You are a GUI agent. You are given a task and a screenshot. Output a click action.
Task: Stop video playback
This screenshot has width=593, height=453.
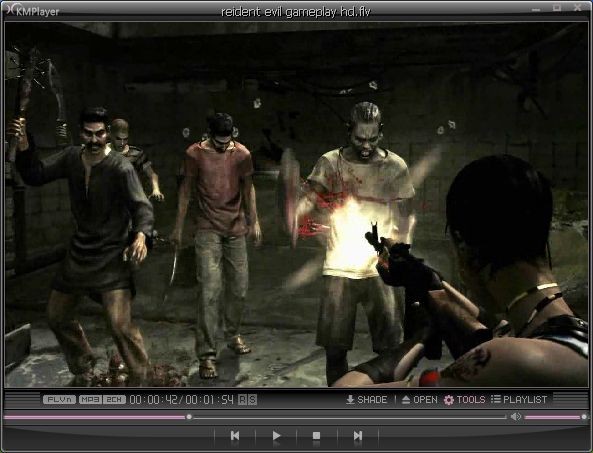317,436
